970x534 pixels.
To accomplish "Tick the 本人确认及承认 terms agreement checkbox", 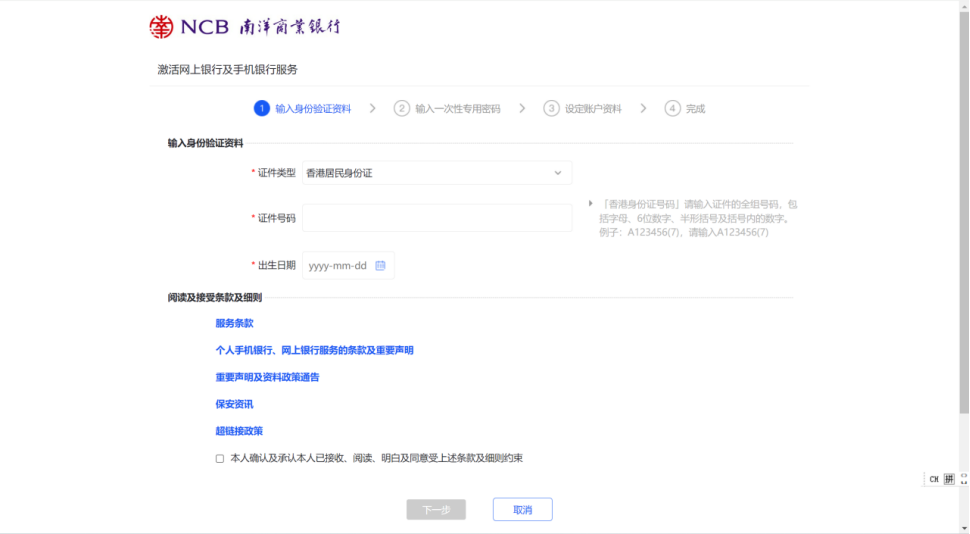I will 220,458.
